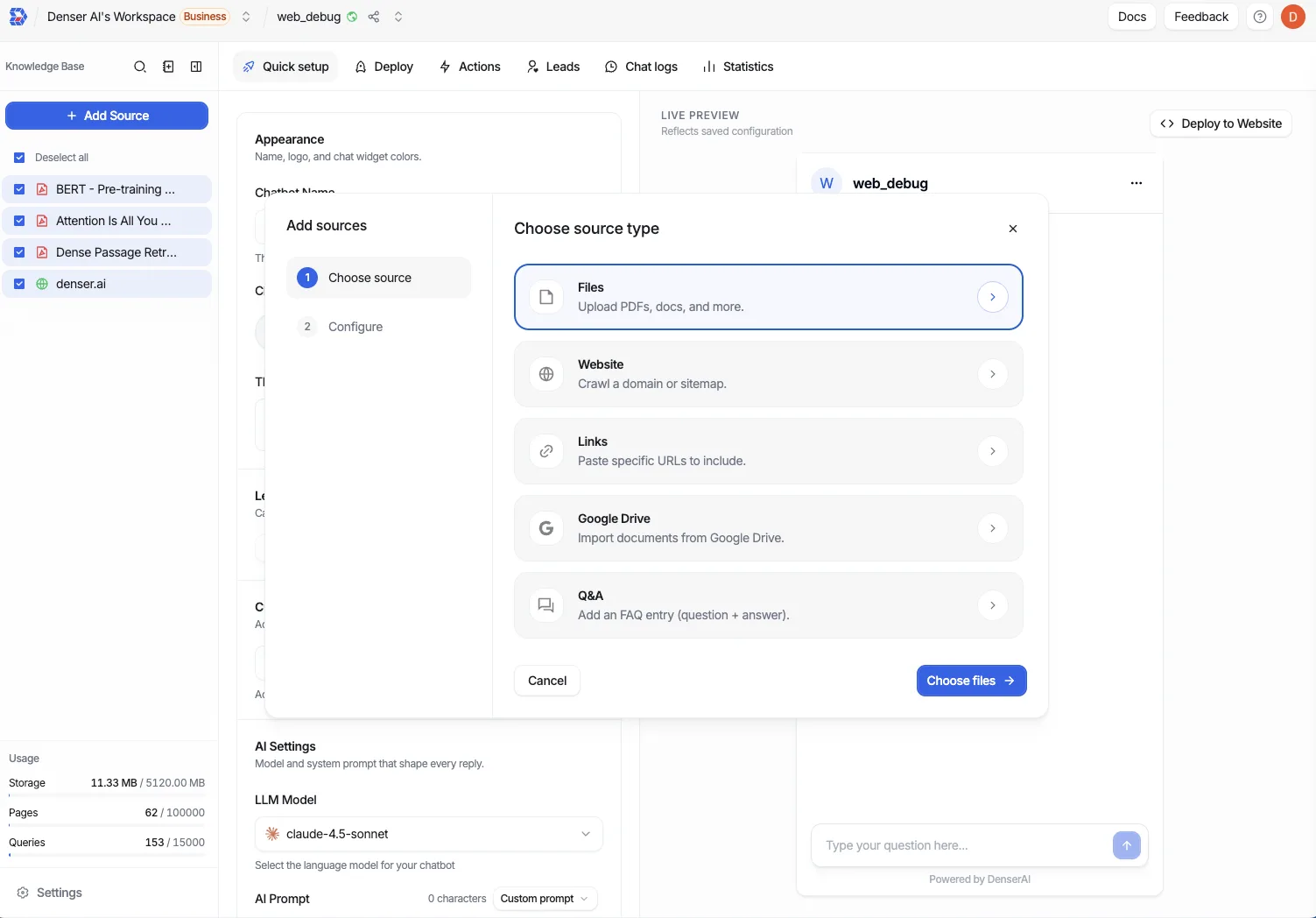Uncheck the denser.ai source checkbox
This screenshot has width=1316, height=918.
tap(19, 284)
